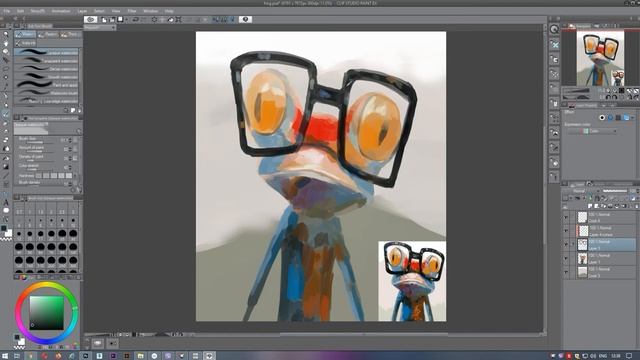Image resolution: width=640 pixels, height=360 pixels.
Task: Select the main foreground color swatch in toolbox
Action: click(x=4, y=229)
